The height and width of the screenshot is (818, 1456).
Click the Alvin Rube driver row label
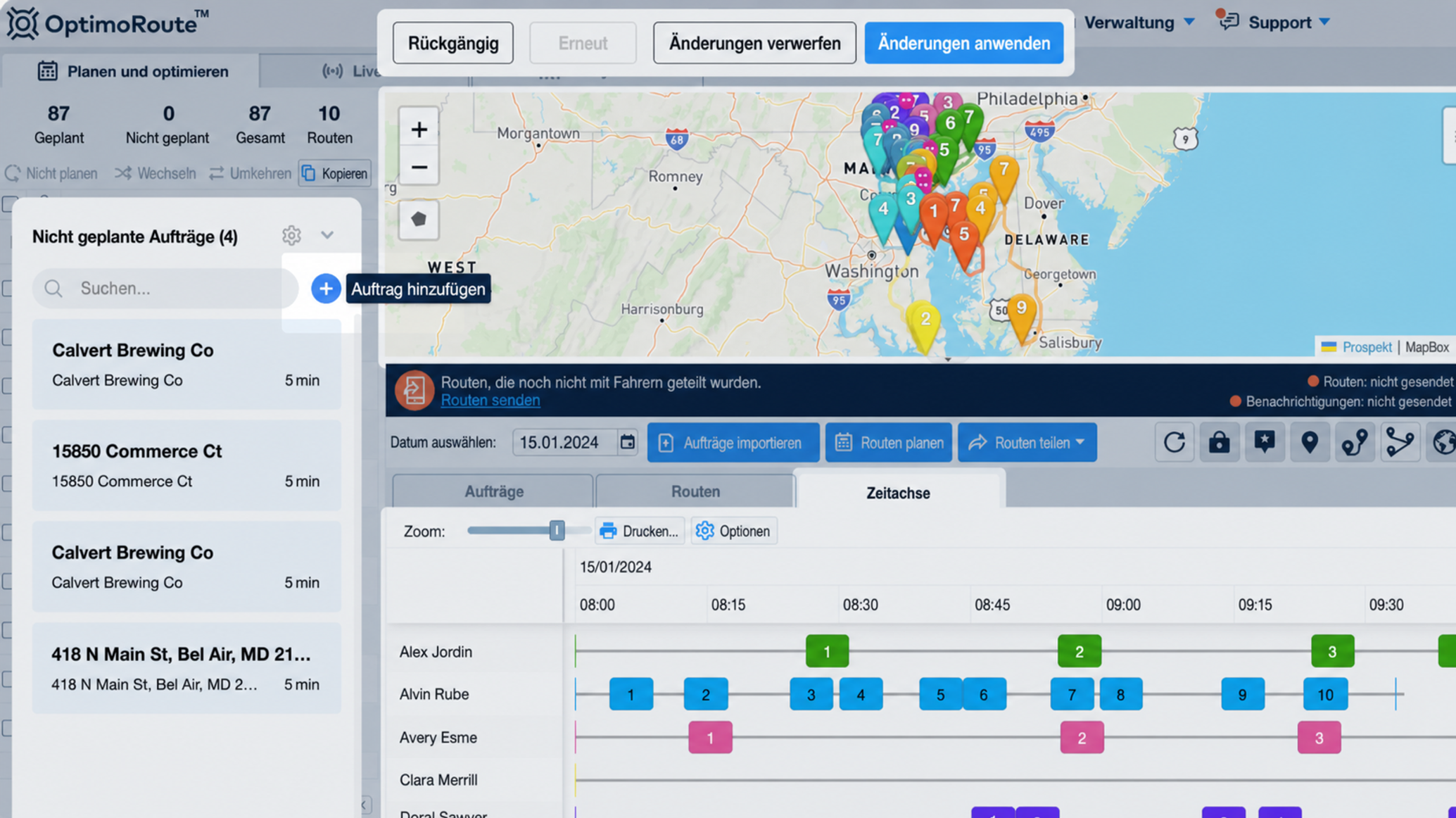click(x=433, y=694)
